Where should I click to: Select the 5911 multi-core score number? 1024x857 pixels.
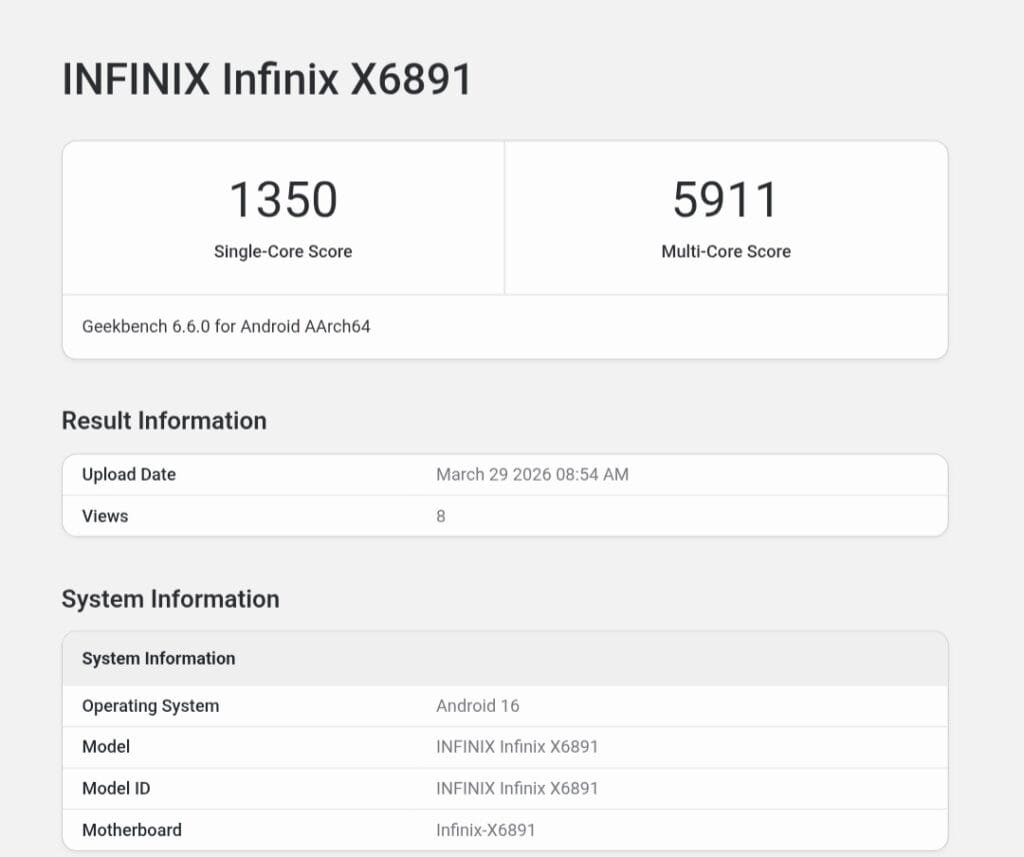(x=725, y=199)
